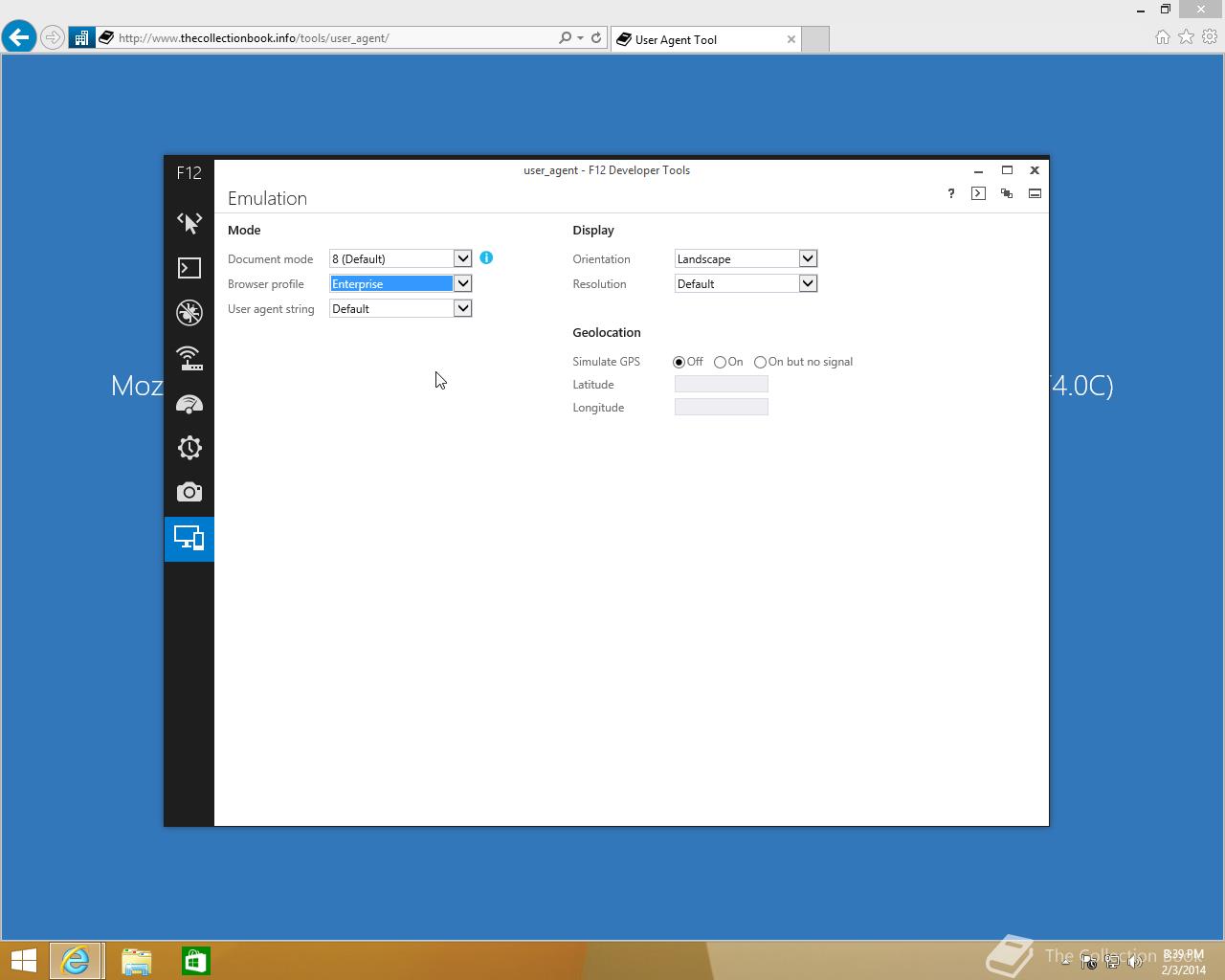The height and width of the screenshot is (980, 1225).
Task: Open the DOM Explorer tool
Action: [189, 223]
